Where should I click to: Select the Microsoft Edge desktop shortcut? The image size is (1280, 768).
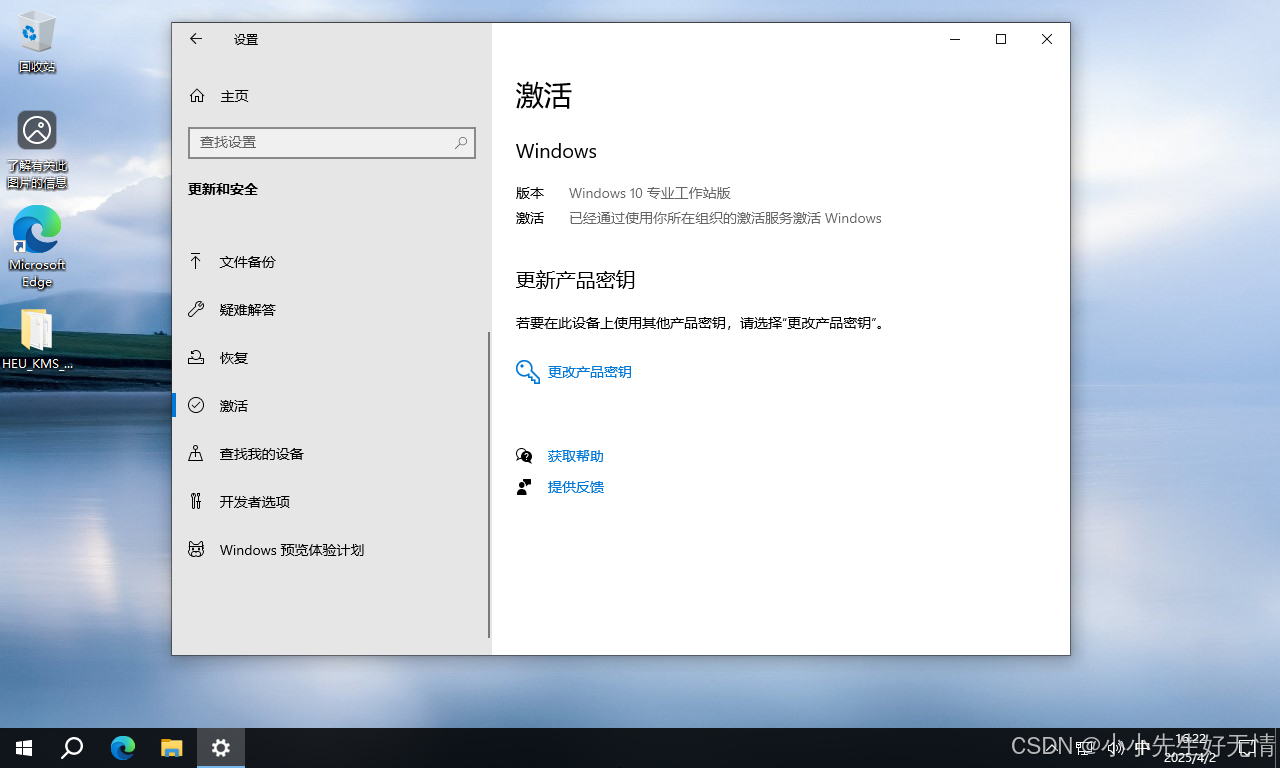(37, 247)
